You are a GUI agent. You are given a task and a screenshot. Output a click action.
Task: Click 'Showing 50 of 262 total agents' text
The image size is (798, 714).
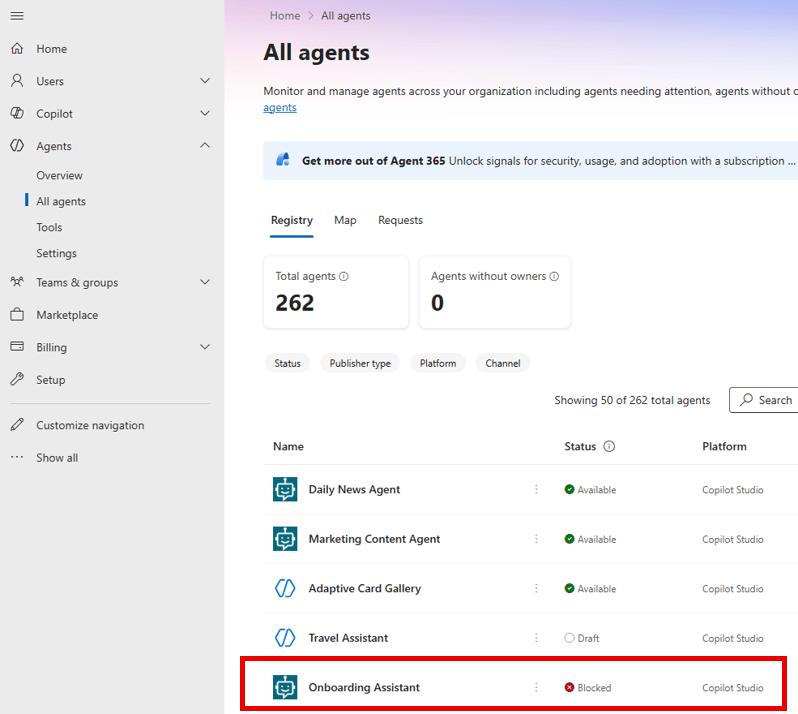tap(632, 400)
